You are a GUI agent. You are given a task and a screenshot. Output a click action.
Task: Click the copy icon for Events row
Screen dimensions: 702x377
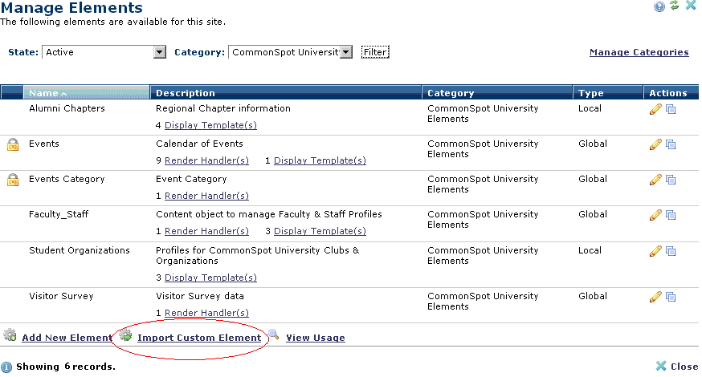point(671,145)
